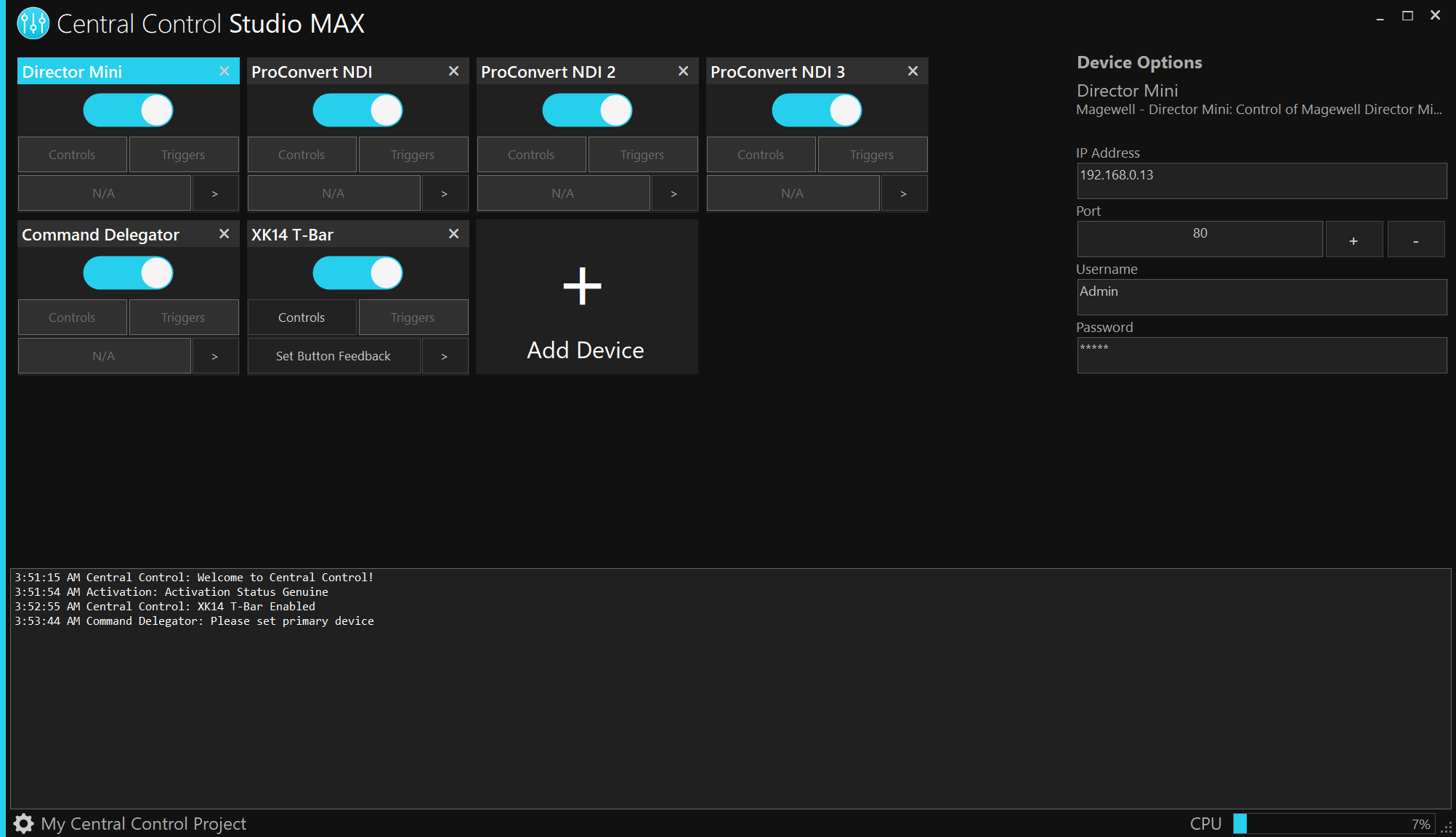
Task: Open ProConvert NDI 2 N/A action selector
Action: point(563,193)
